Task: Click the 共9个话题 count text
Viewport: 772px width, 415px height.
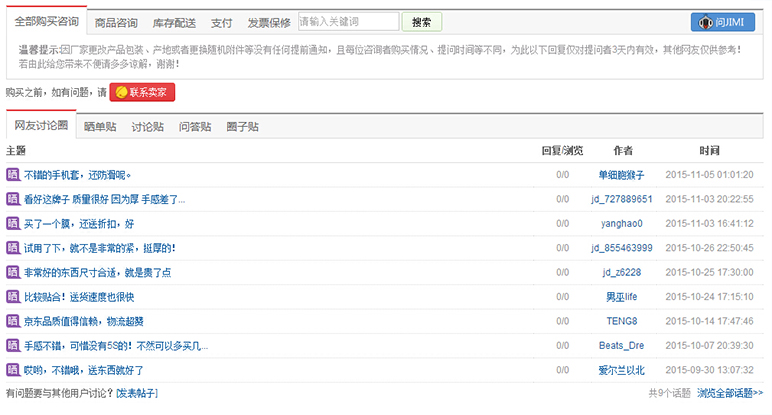Action: pos(670,393)
